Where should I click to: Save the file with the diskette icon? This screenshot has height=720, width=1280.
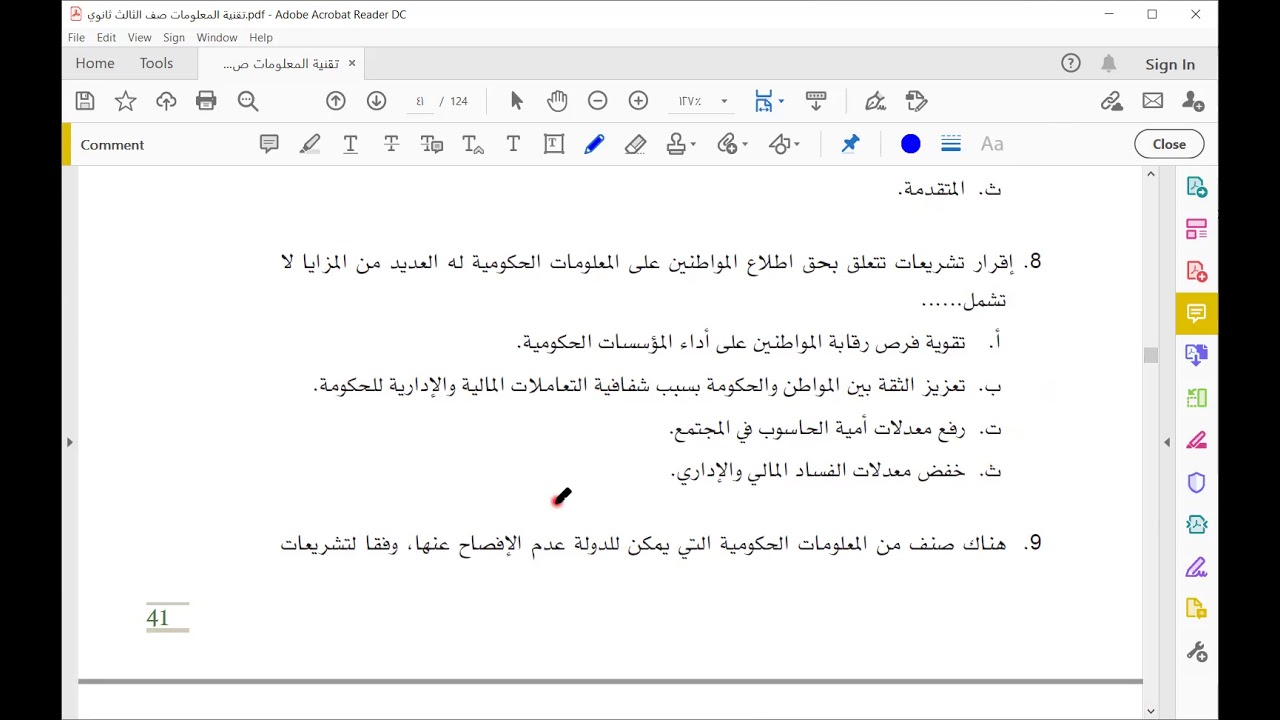tap(85, 101)
